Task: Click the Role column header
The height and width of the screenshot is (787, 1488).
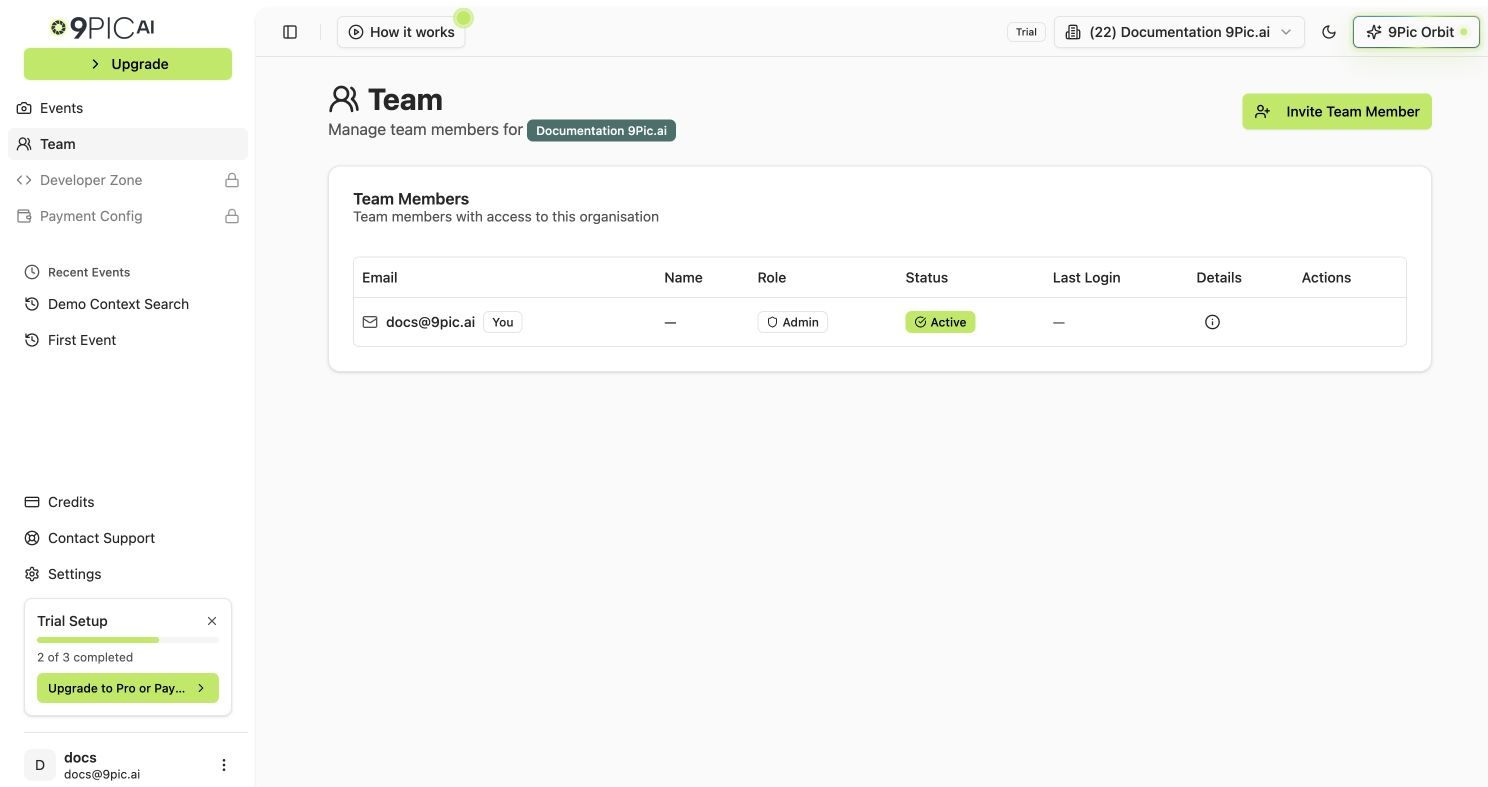Action: click(772, 278)
